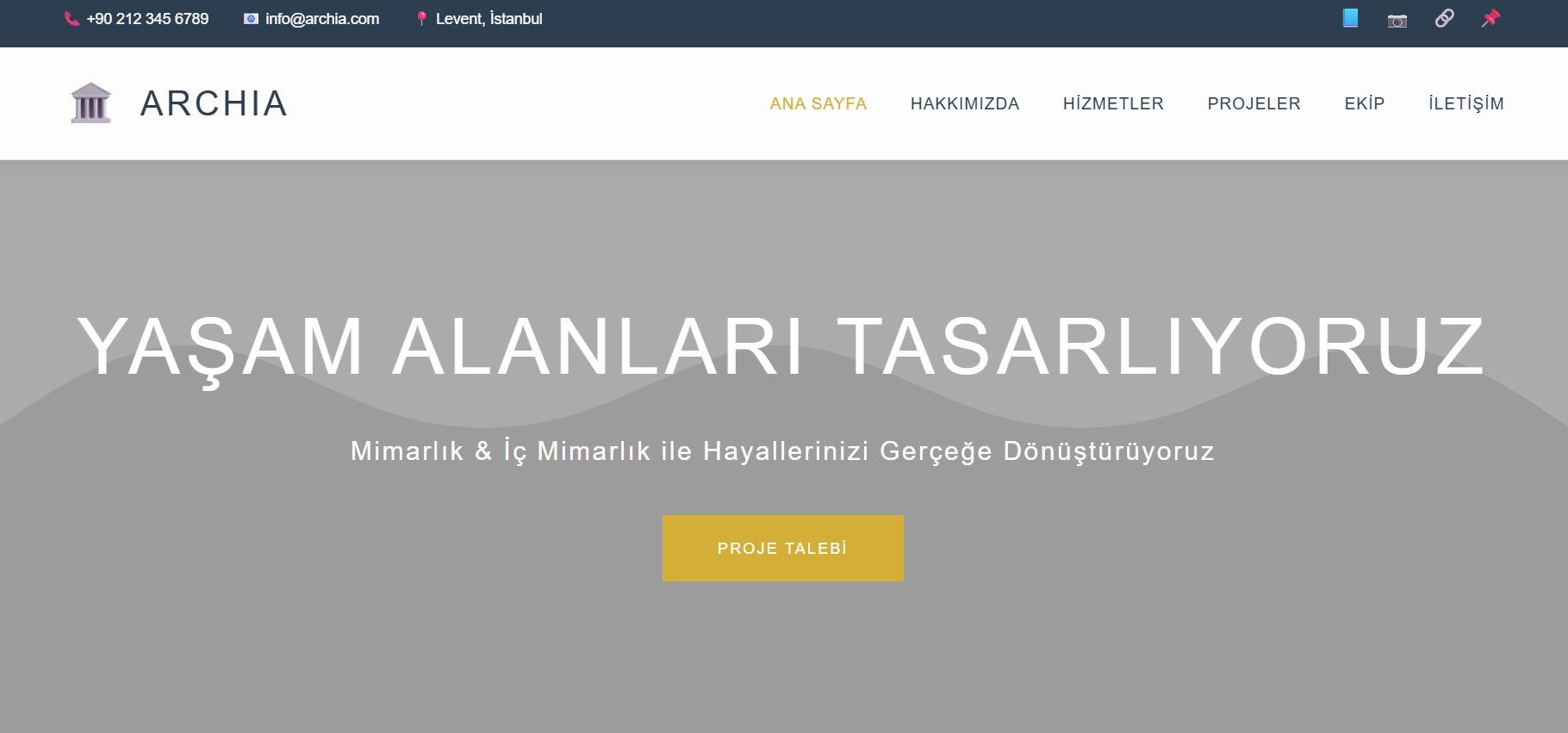The width and height of the screenshot is (1568, 733).
Task: Open the PROJELER section
Action: (x=1254, y=103)
